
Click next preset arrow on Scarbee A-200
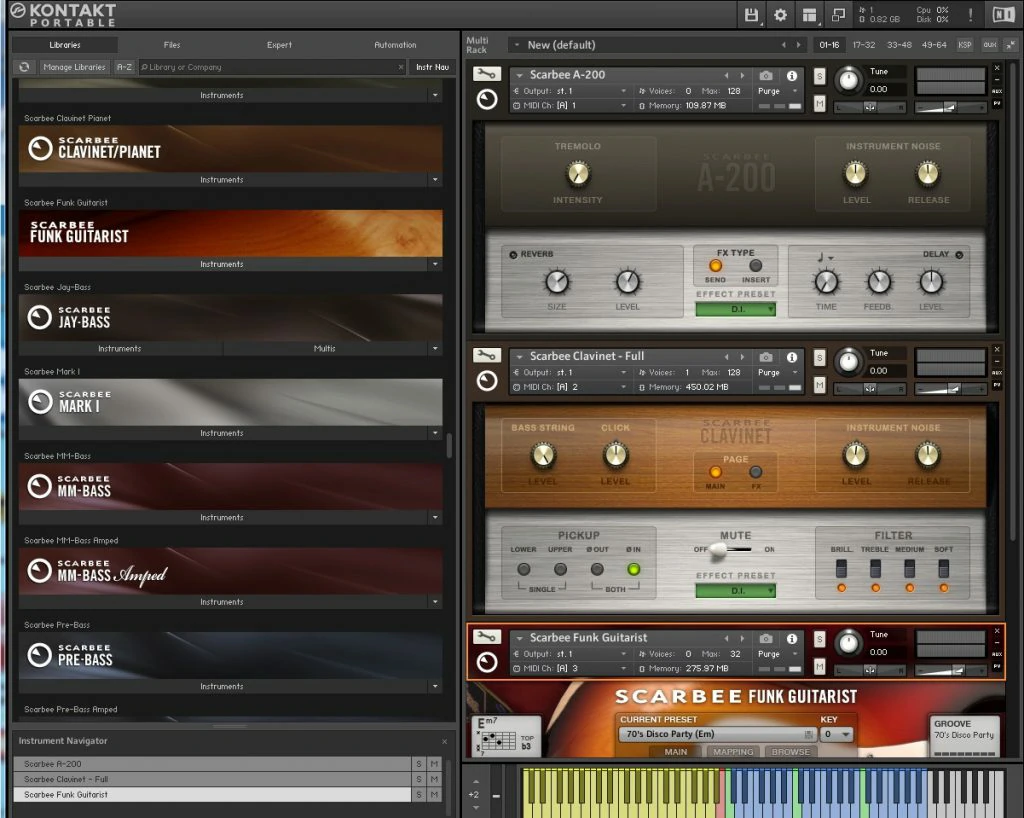tap(742, 76)
